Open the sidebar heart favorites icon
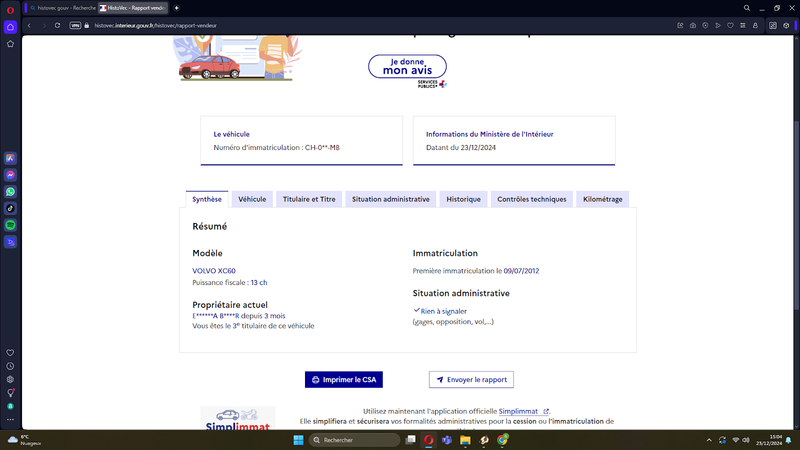 pyautogui.click(x=10, y=353)
